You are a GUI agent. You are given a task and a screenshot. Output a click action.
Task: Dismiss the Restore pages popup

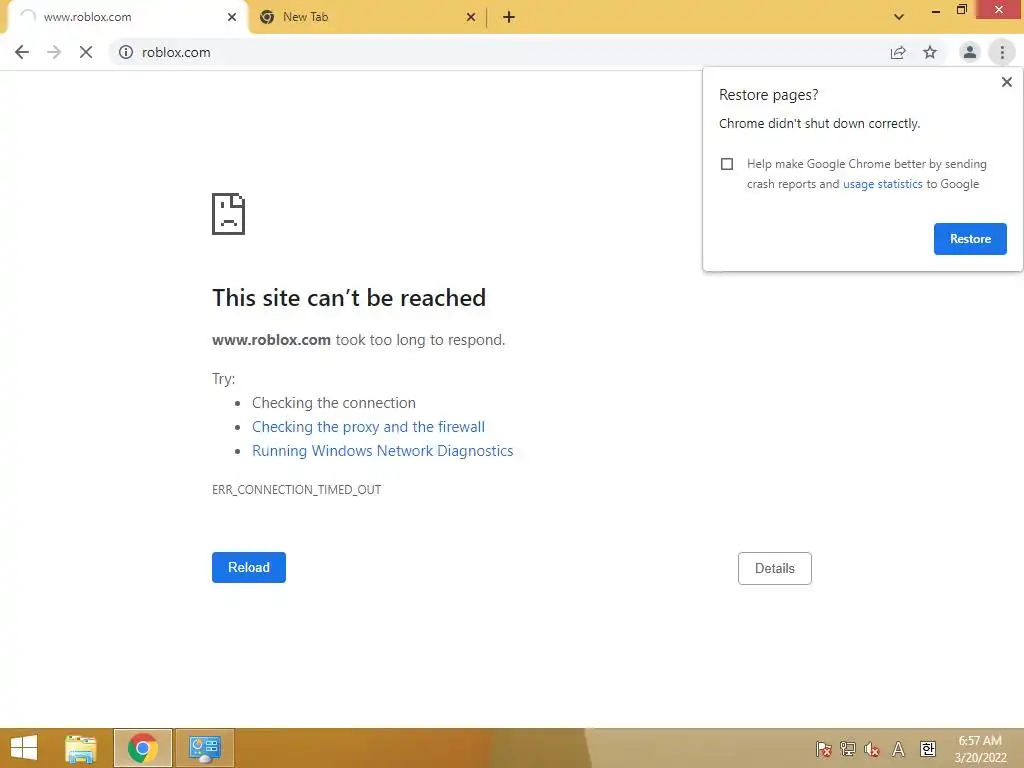1006,82
